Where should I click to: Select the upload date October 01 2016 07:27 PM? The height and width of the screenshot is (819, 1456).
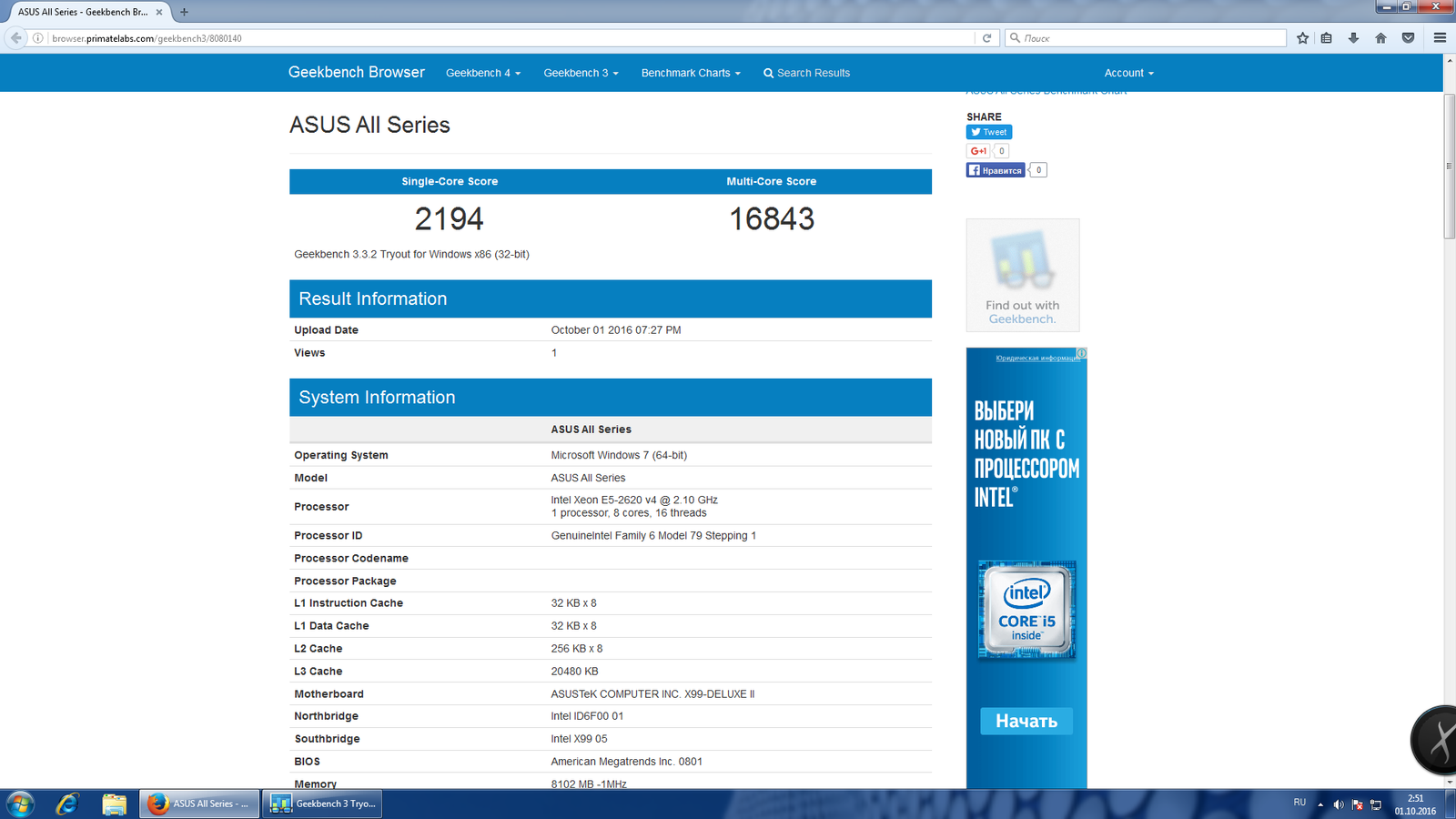pyautogui.click(x=616, y=330)
